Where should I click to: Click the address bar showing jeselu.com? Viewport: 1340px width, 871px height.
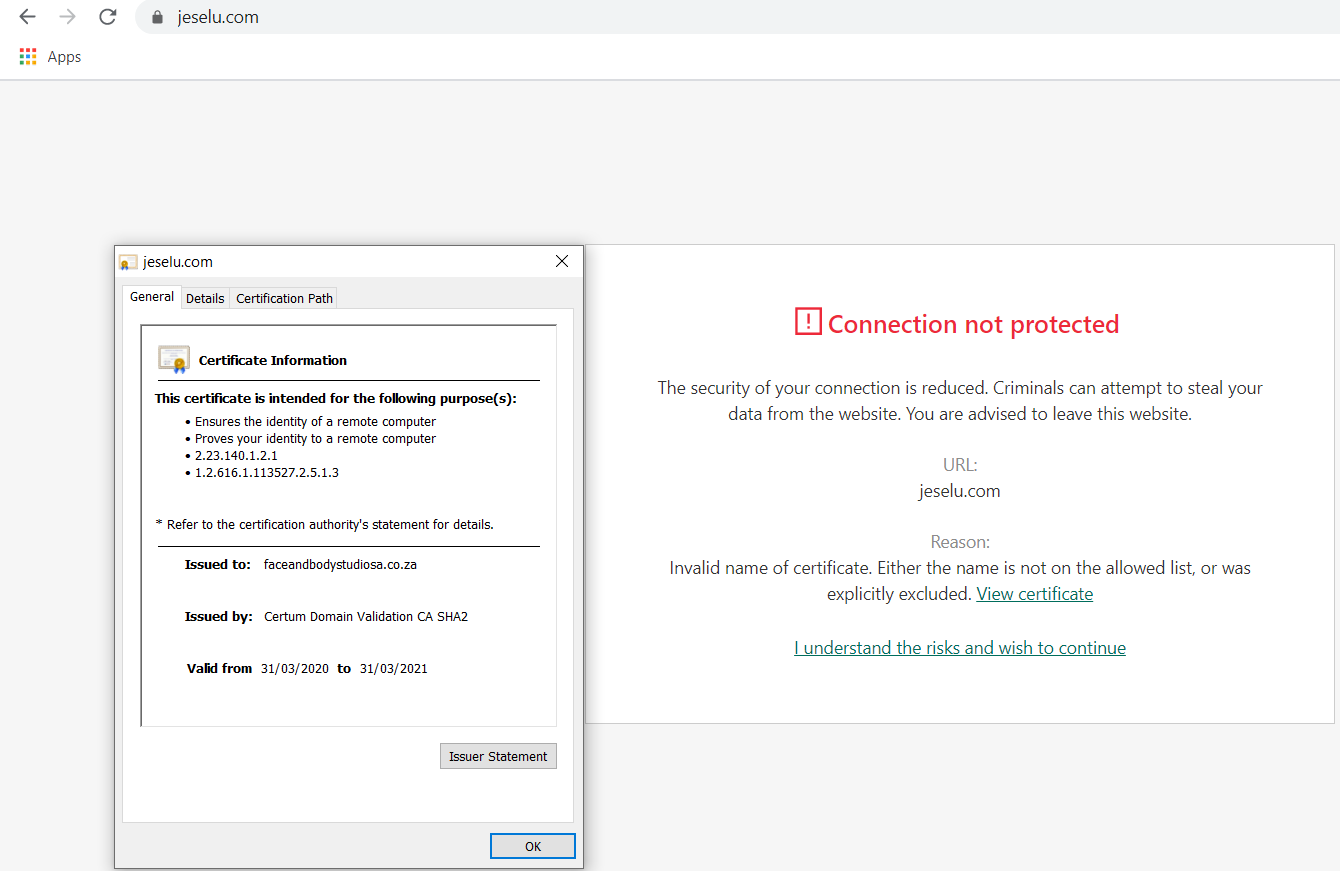pyautogui.click(x=600, y=17)
